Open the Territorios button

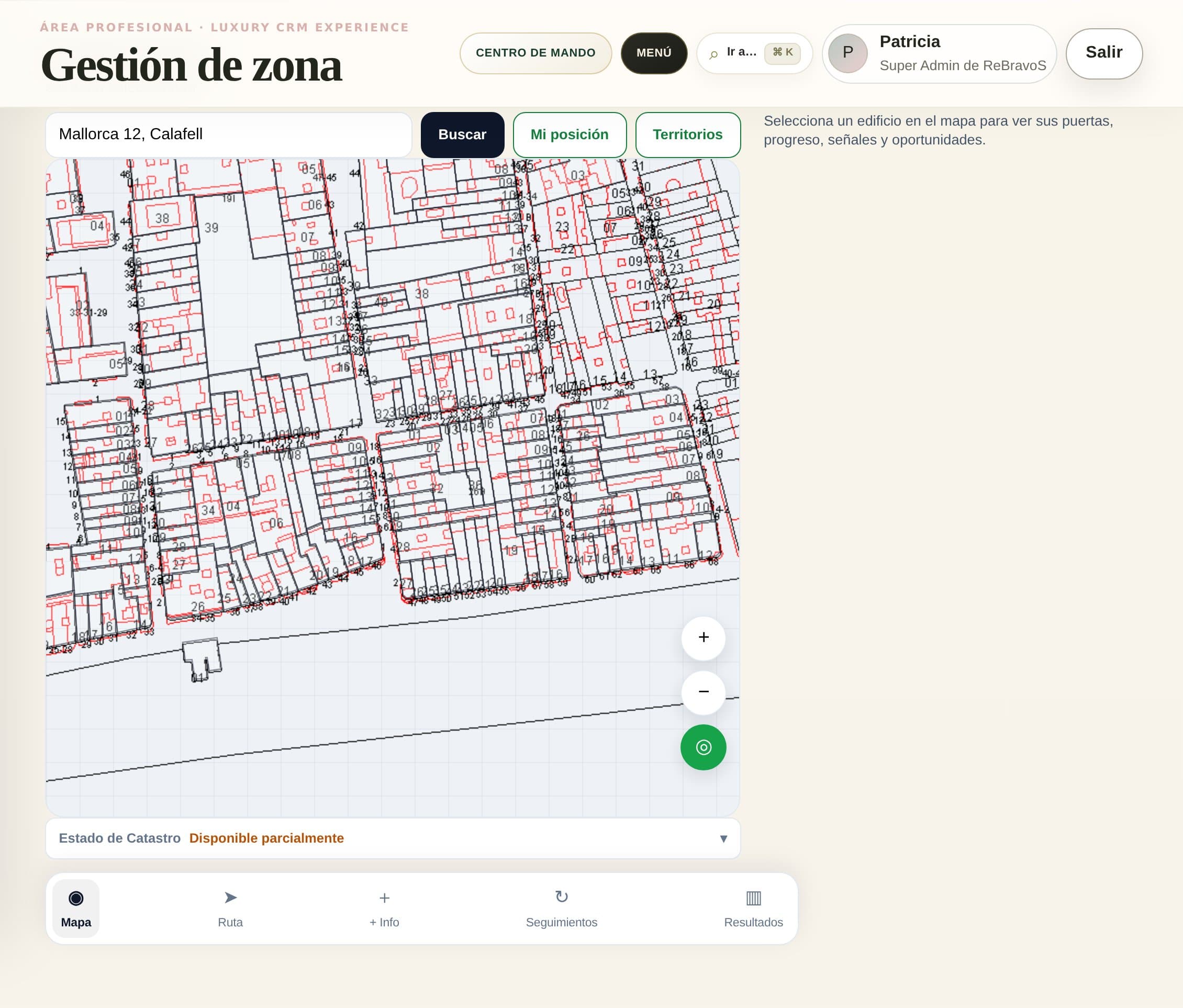[688, 135]
